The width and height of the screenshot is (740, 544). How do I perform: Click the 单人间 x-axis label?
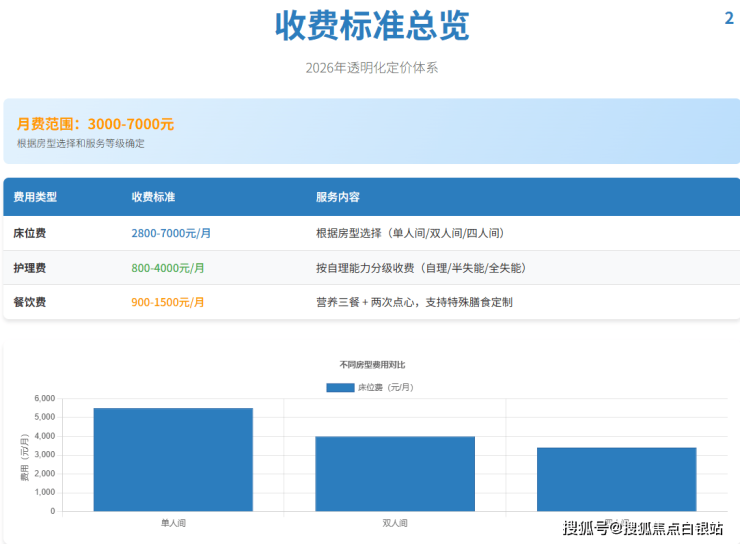[x=173, y=523]
